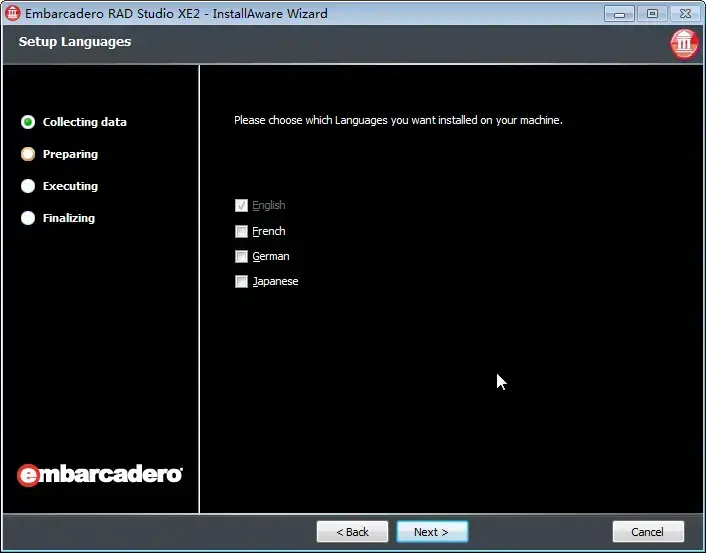Click the disabled English checkbox
Image resolution: width=706 pixels, height=553 pixels.
(x=241, y=205)
